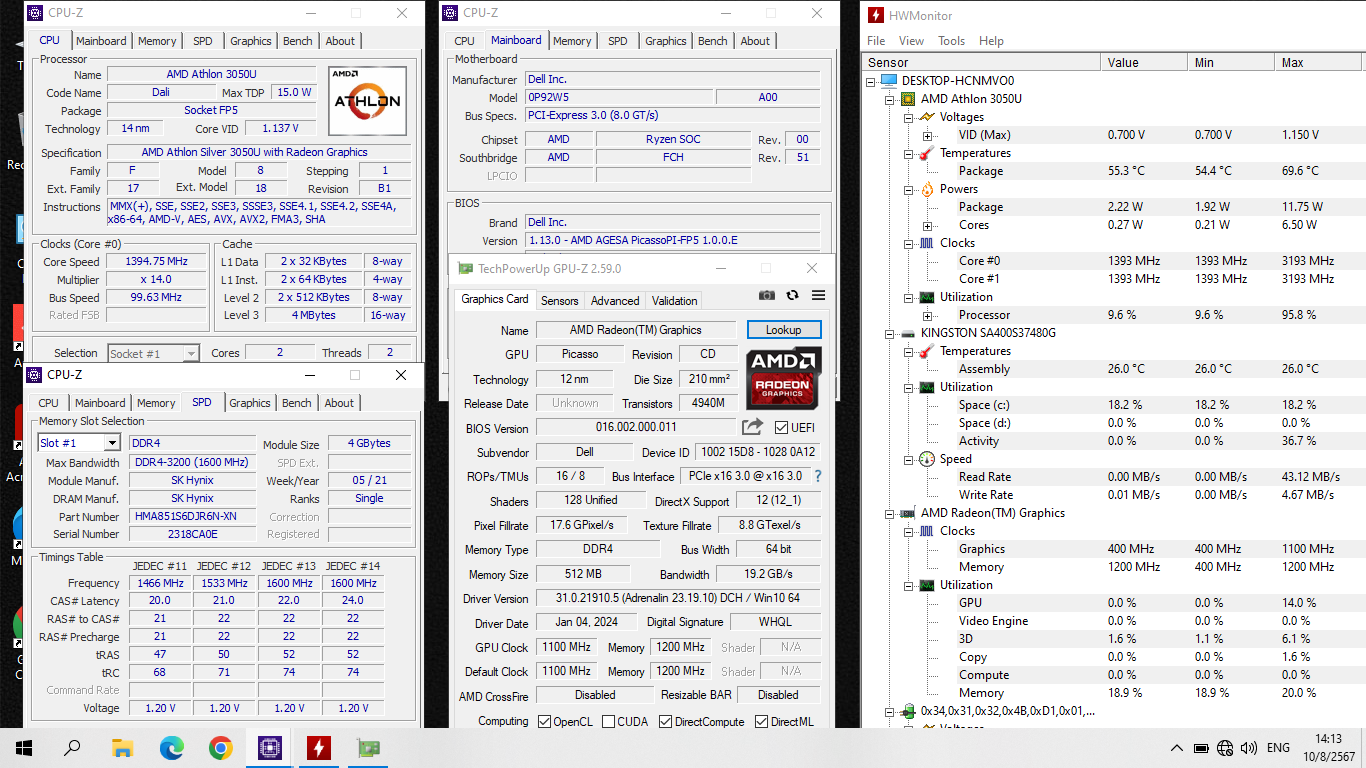Click the ENG language indicator
Image resolution: width=1366 pixels, height=768 pixels.
click(1278, 747)
